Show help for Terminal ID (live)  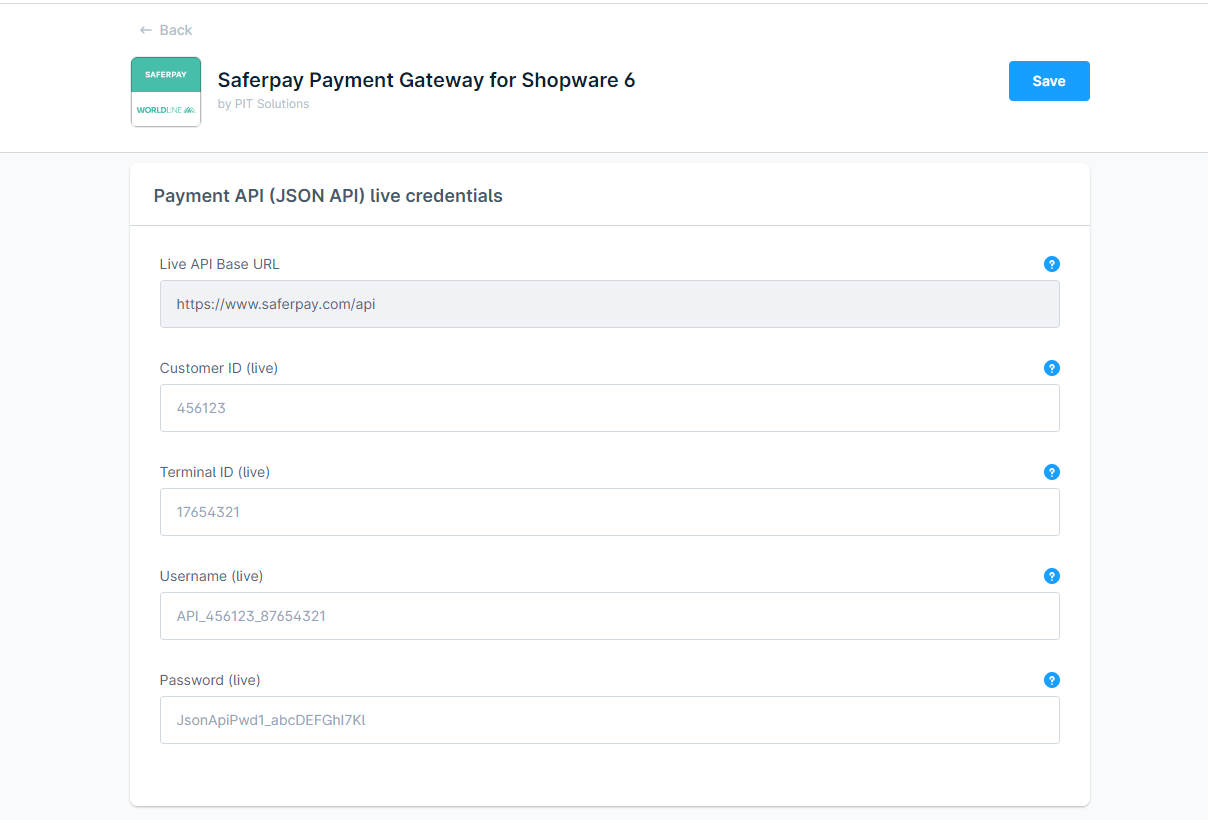(x=1051, y=472)
